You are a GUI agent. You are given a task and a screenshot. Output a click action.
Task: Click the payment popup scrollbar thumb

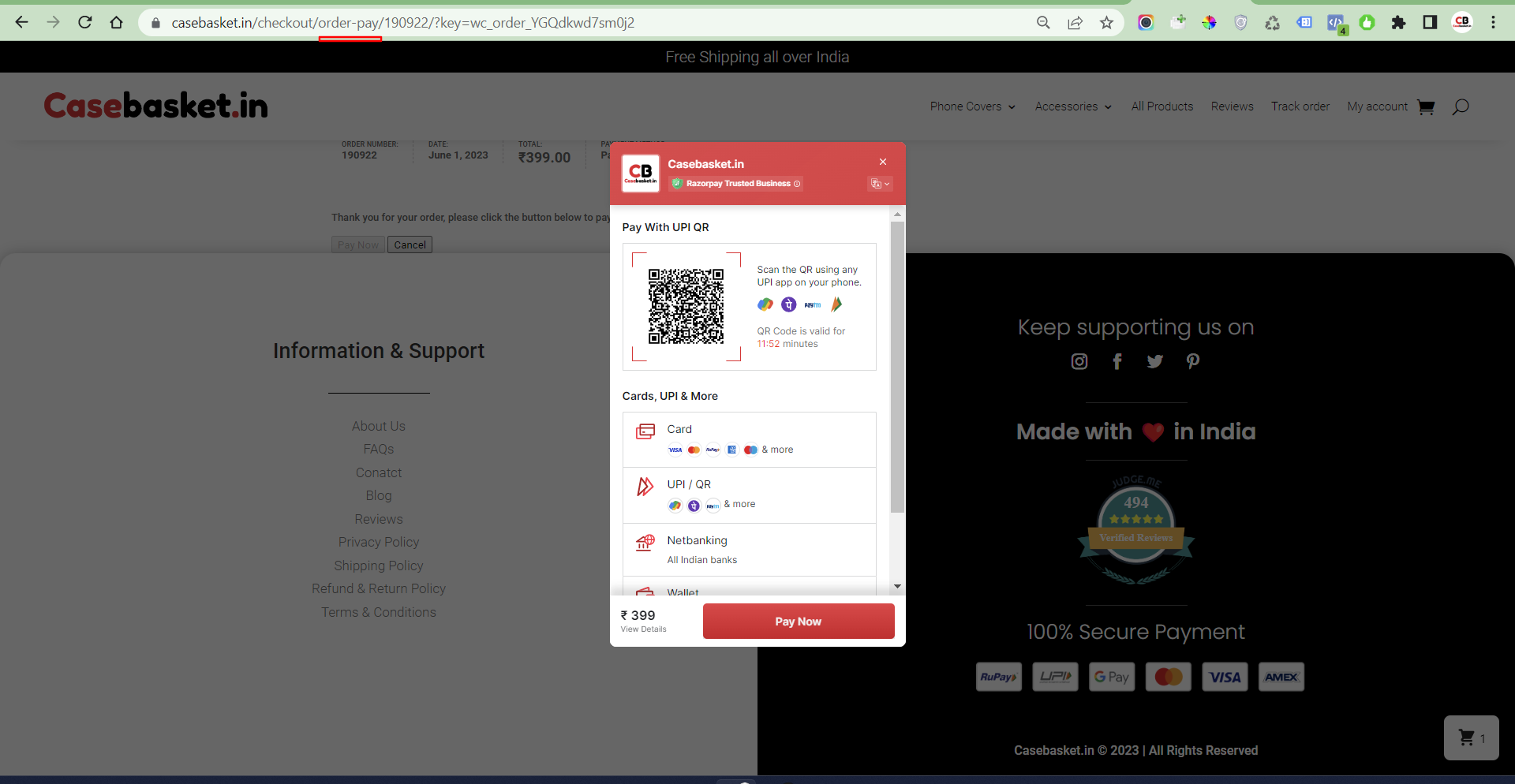pos(897,367)
